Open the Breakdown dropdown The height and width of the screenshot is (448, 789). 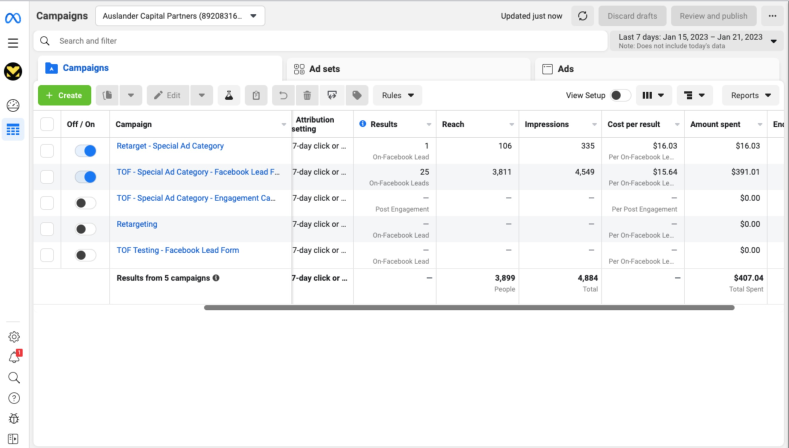coord(694,95)
